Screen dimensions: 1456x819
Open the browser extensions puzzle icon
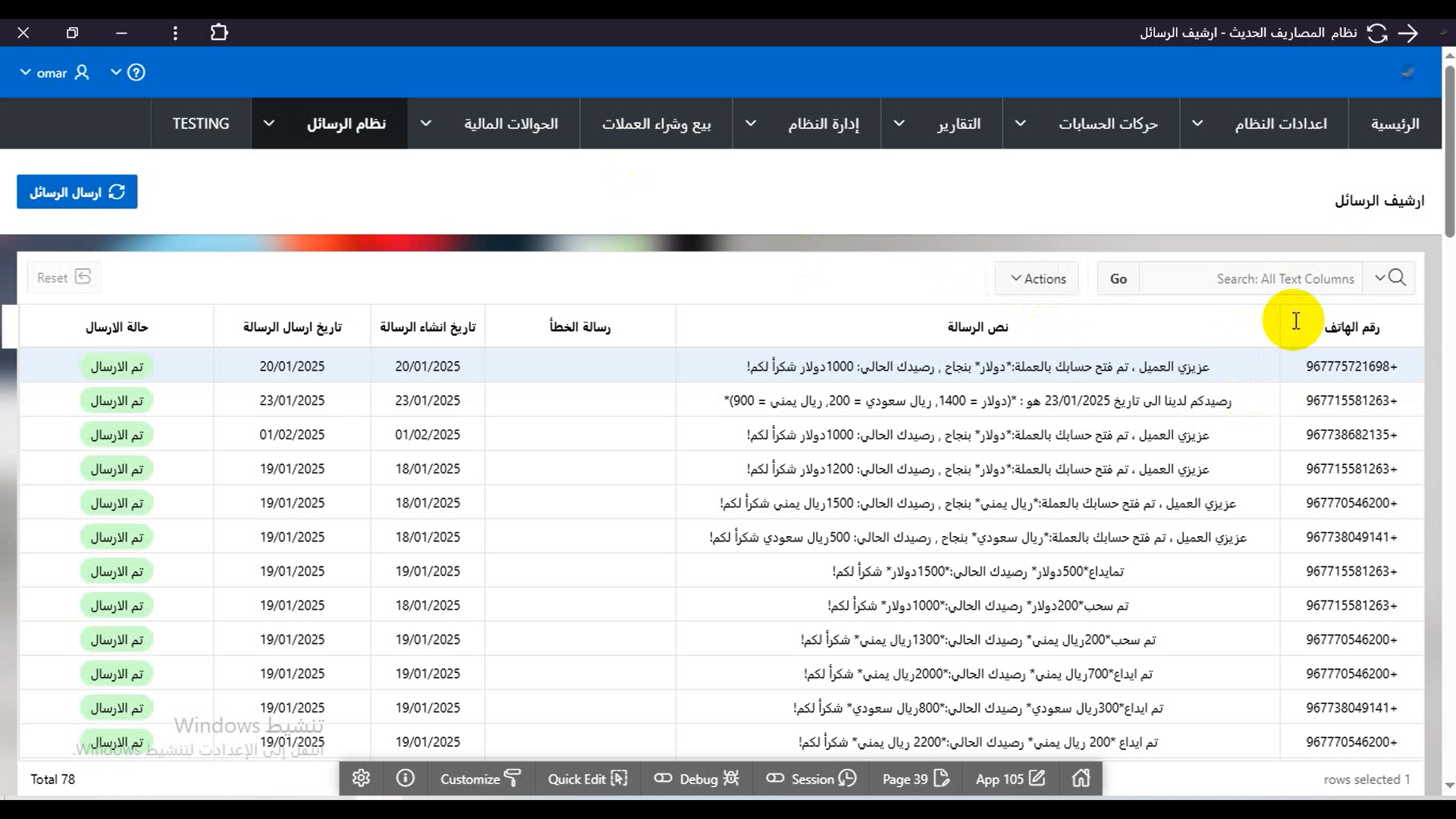tap(219, 33)
